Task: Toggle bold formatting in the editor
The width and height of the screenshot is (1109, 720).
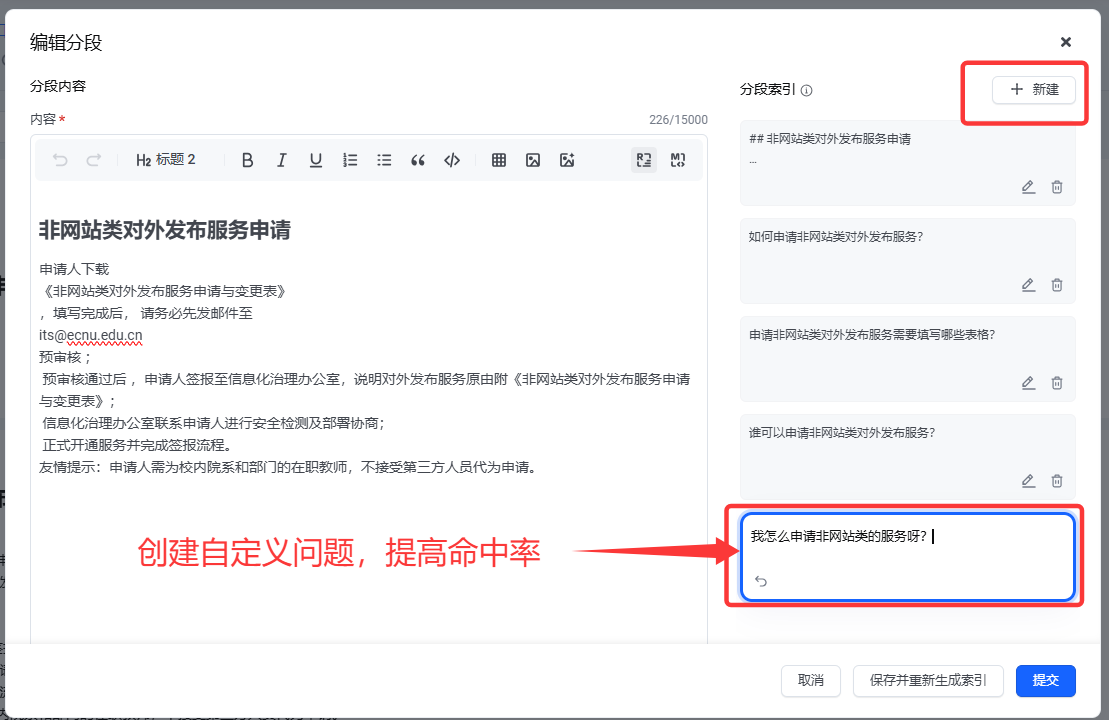Action: pos(248,160)
